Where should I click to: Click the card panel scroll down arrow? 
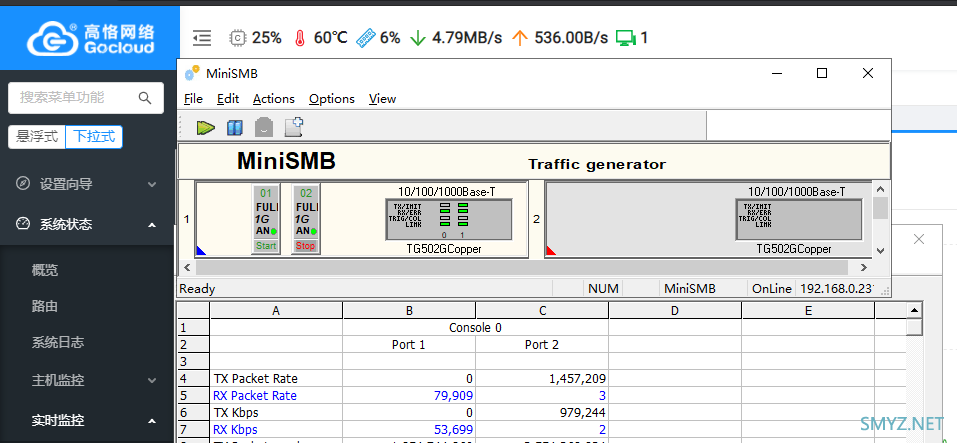[x=880, y=250]
